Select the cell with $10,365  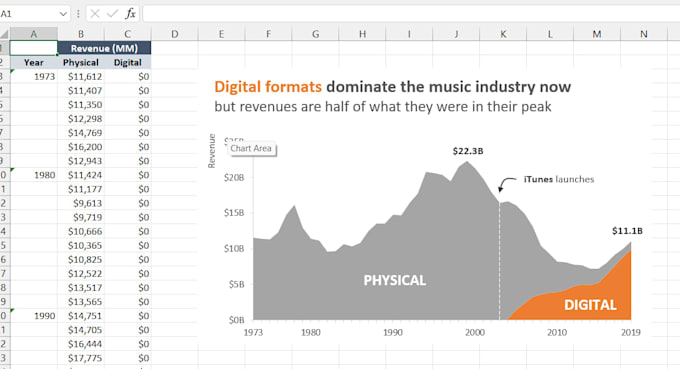[x=81, y=246]
